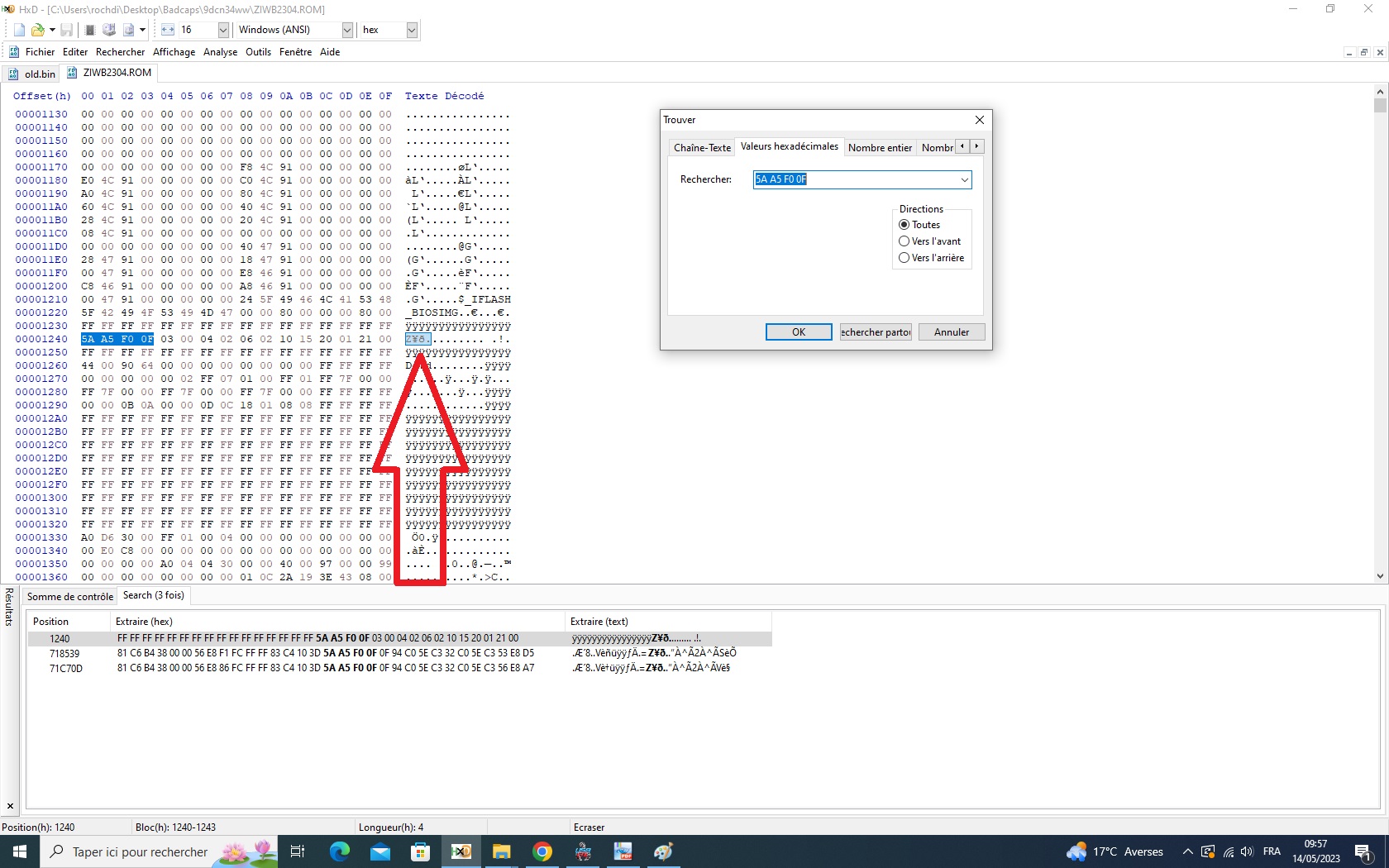1389x868 pixels.
Task: Click the open disk icon in toolbar
Action: coord(108,30)
